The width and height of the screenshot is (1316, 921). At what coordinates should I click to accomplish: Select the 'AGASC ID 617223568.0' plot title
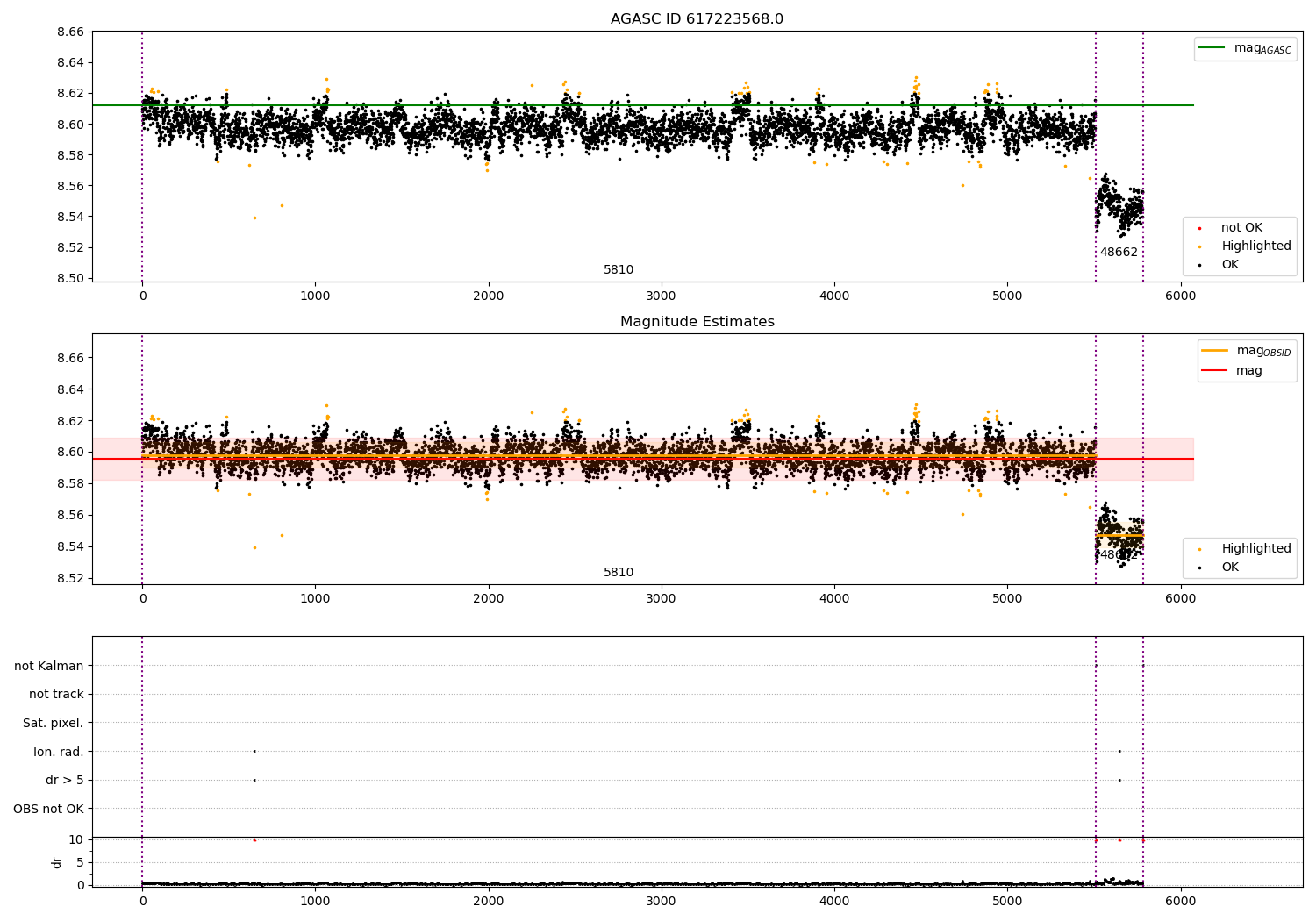(x=697, y=19)
